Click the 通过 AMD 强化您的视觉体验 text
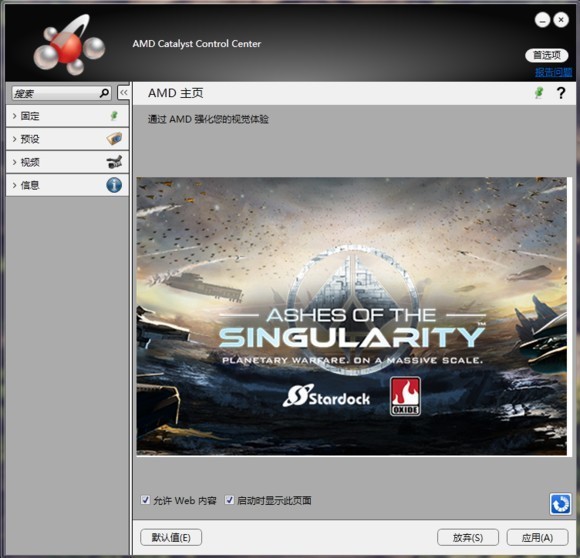580x558 pixels. 208,119
